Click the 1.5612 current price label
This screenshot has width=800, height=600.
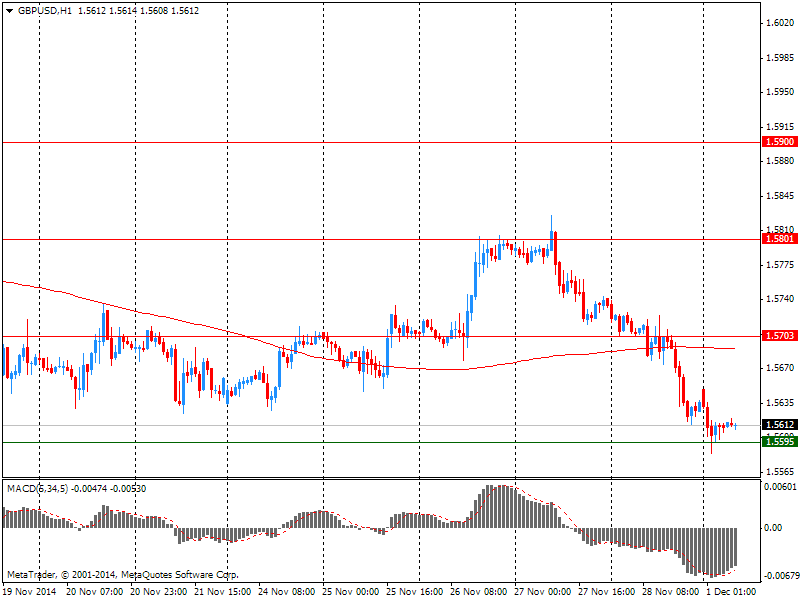pyautogui.click(x=779, y=424)
